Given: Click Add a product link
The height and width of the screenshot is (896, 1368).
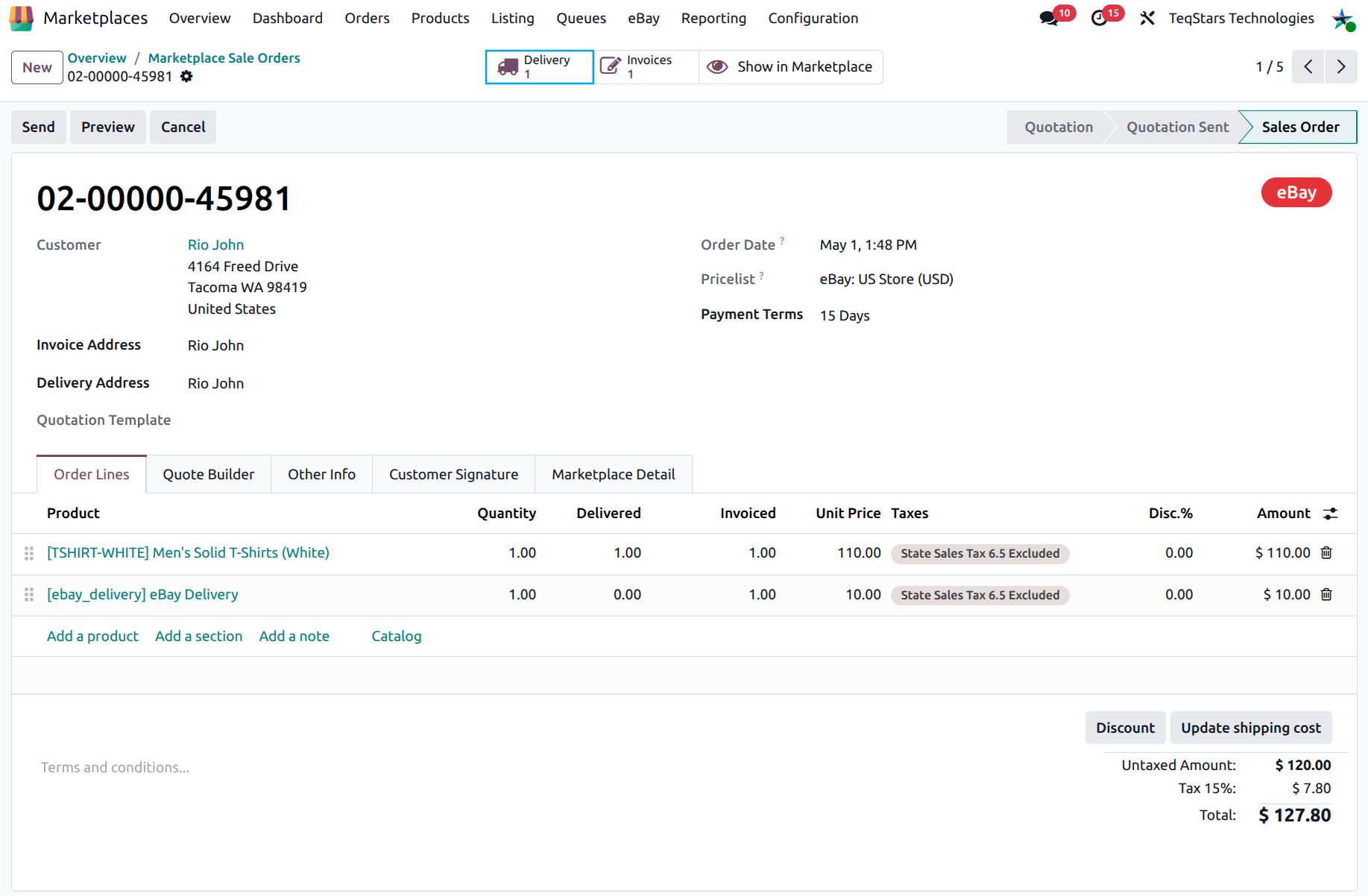Looking at the screenshot, I should coord(92,636).
